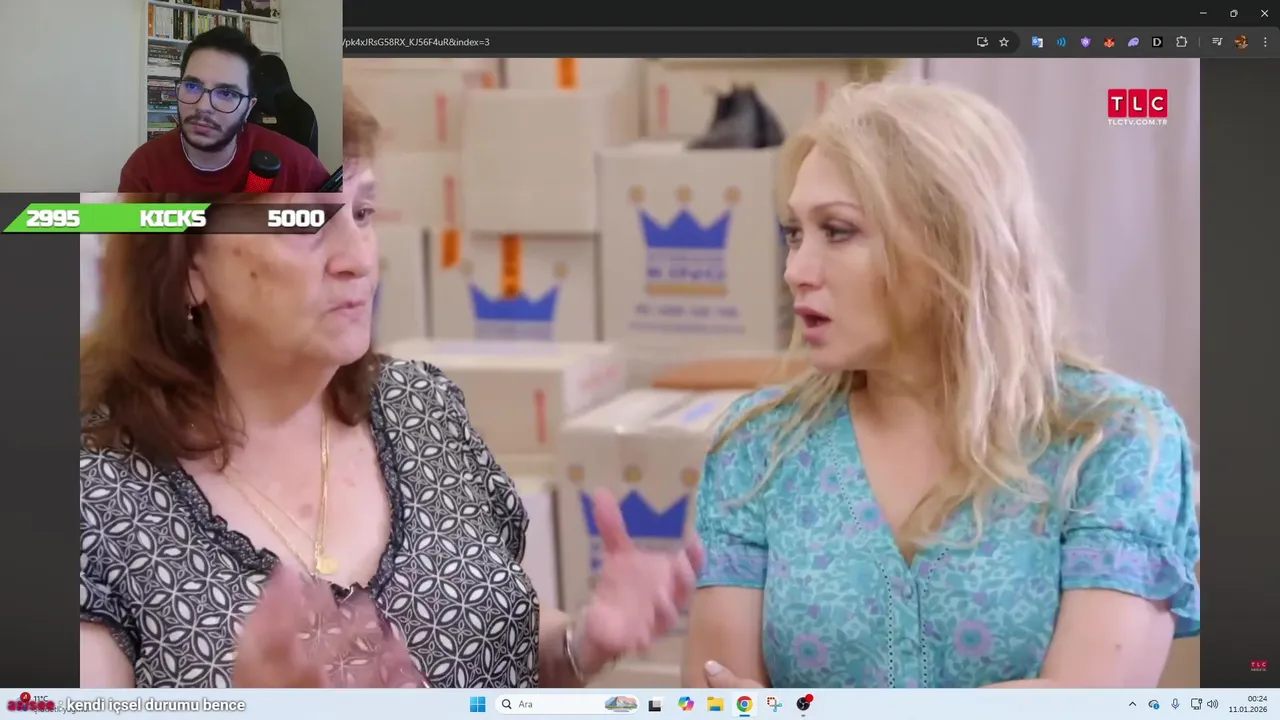Viewport: 1280px width, 720px height.
Task: Click the Ara taskbar search box
Action: click(567, 704)
